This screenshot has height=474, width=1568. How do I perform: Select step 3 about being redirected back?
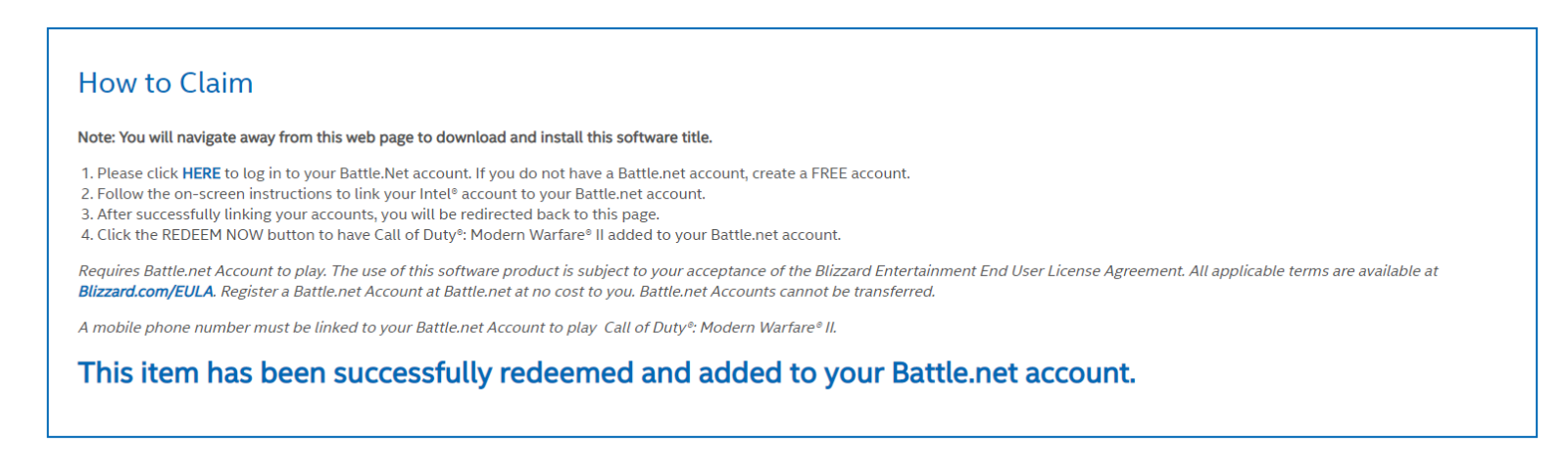pyautogui.click(x=370, y=214)
